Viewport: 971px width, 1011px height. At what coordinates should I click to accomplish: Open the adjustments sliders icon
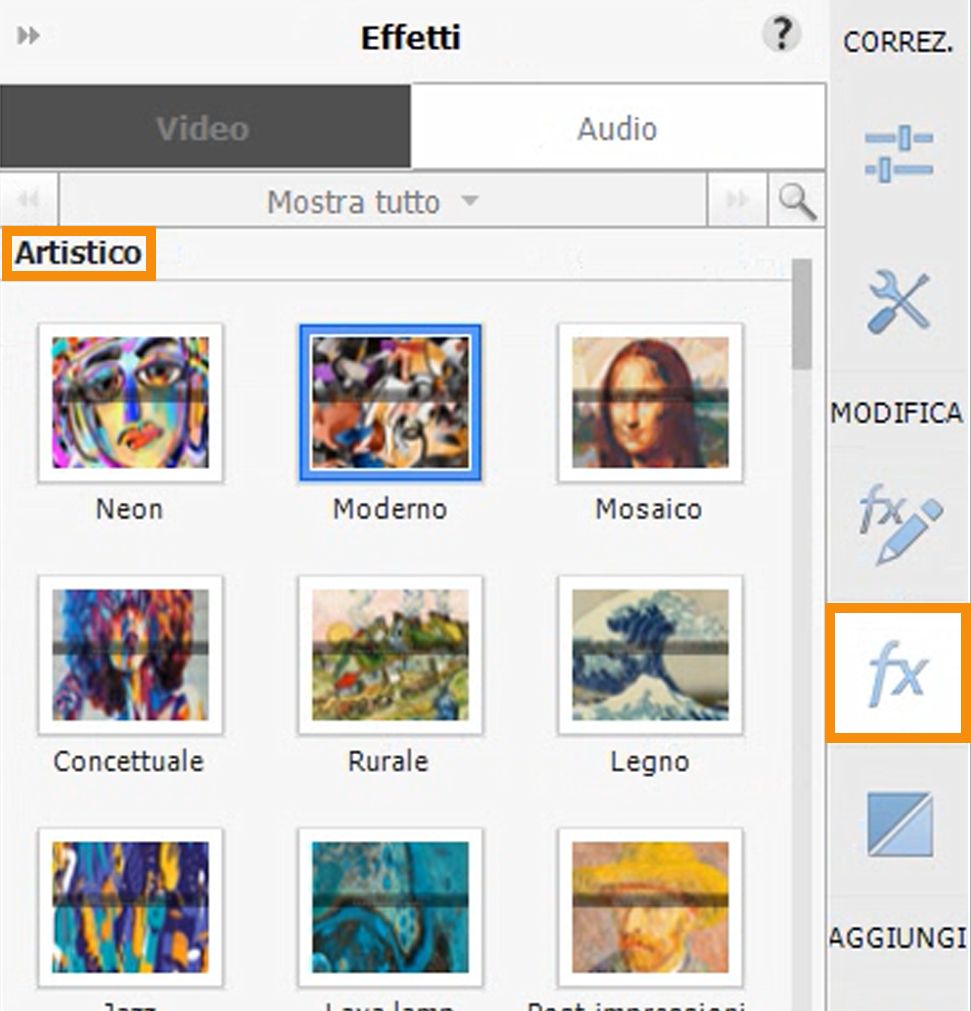pyautogui.click(x=899, y=154)
